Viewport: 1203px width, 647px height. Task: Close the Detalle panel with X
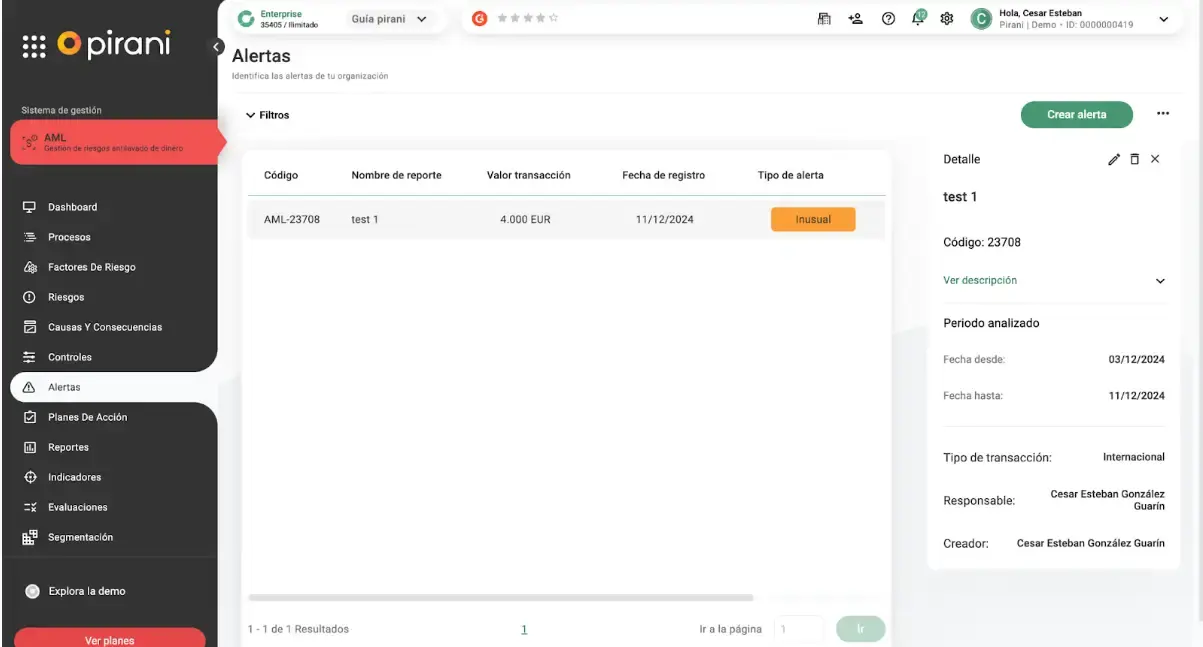coord(1155,159)
